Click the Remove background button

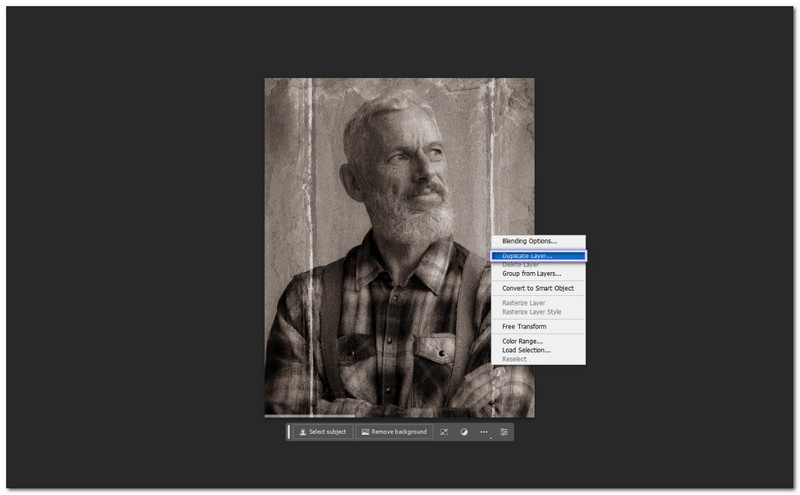(x=393, y=432)
